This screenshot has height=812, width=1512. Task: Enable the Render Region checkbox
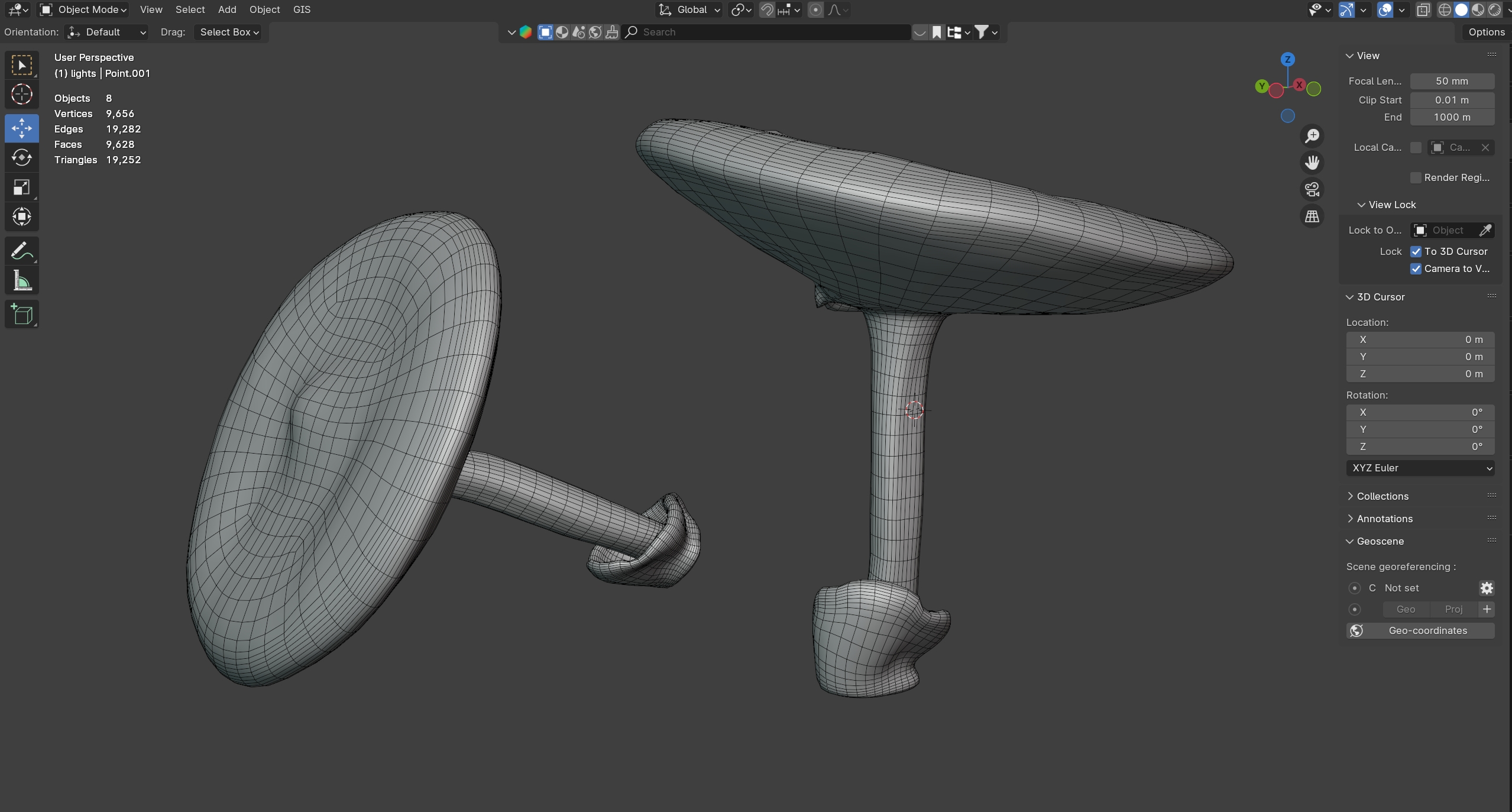click(1416, 177)
